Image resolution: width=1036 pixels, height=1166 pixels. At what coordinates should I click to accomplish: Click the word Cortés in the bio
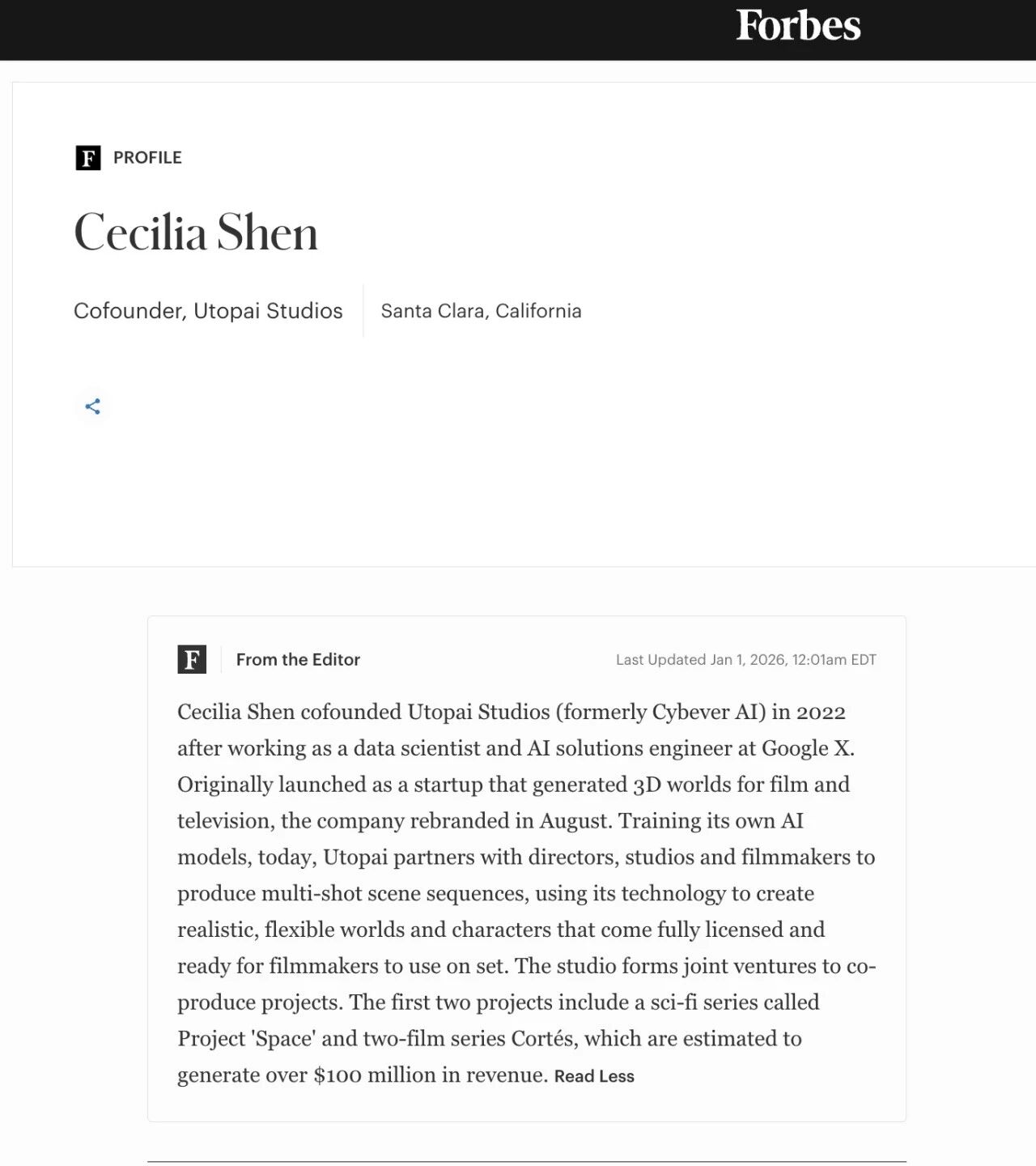click(543, 1039)
